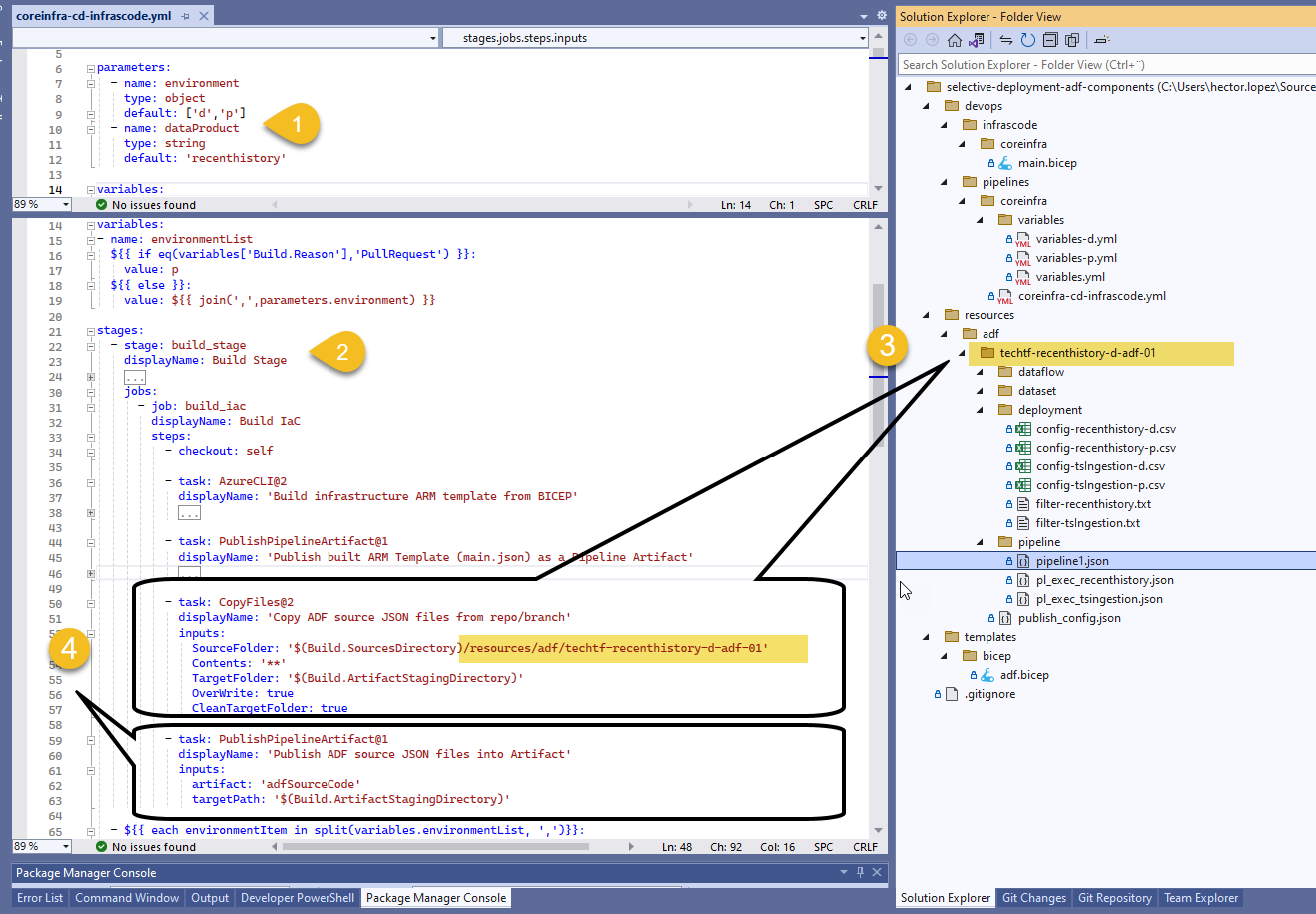The height and width of the screenshot is (914, 1316).
Task: Click the forward navigation arrow in Solution Explorer
Action: point(931,40)
